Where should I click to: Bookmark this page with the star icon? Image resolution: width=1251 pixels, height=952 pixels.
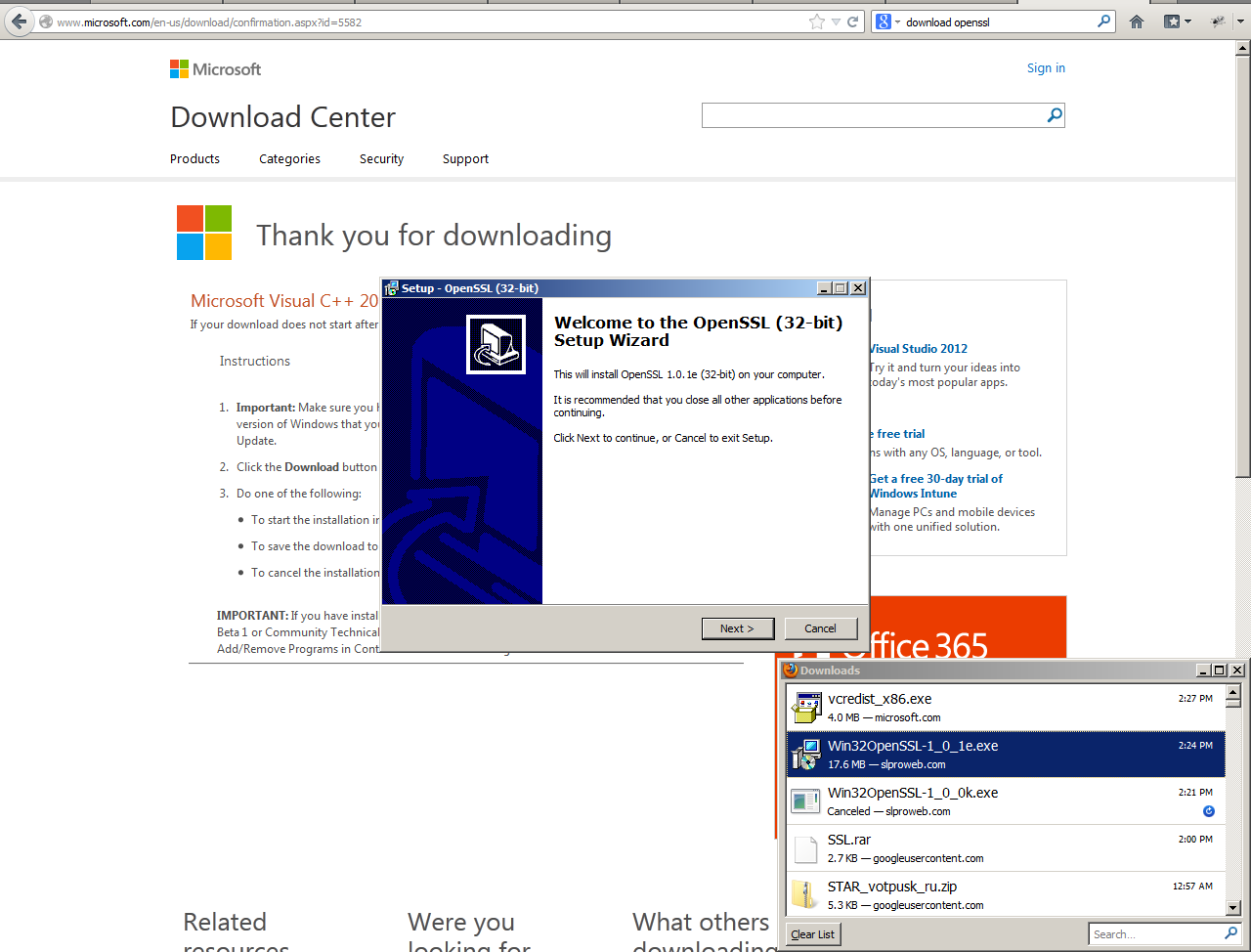point(817,22)
